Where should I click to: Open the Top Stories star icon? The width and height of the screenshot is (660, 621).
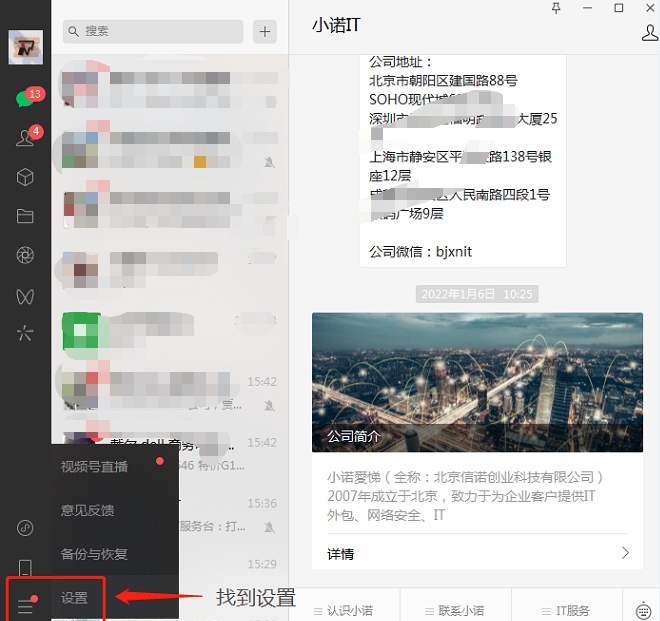(x=25, y=333)
